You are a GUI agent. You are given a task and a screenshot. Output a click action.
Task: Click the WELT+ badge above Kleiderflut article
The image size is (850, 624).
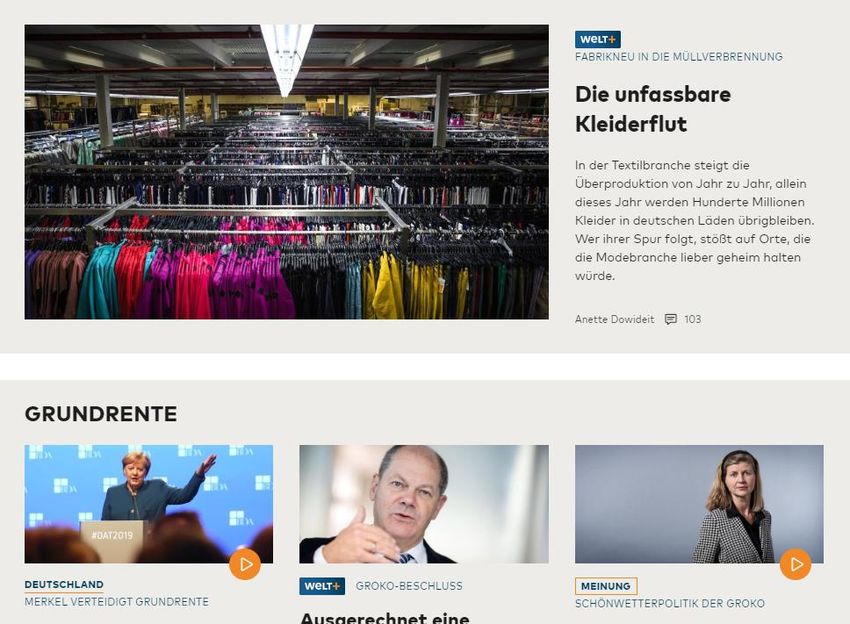[597, 39]
